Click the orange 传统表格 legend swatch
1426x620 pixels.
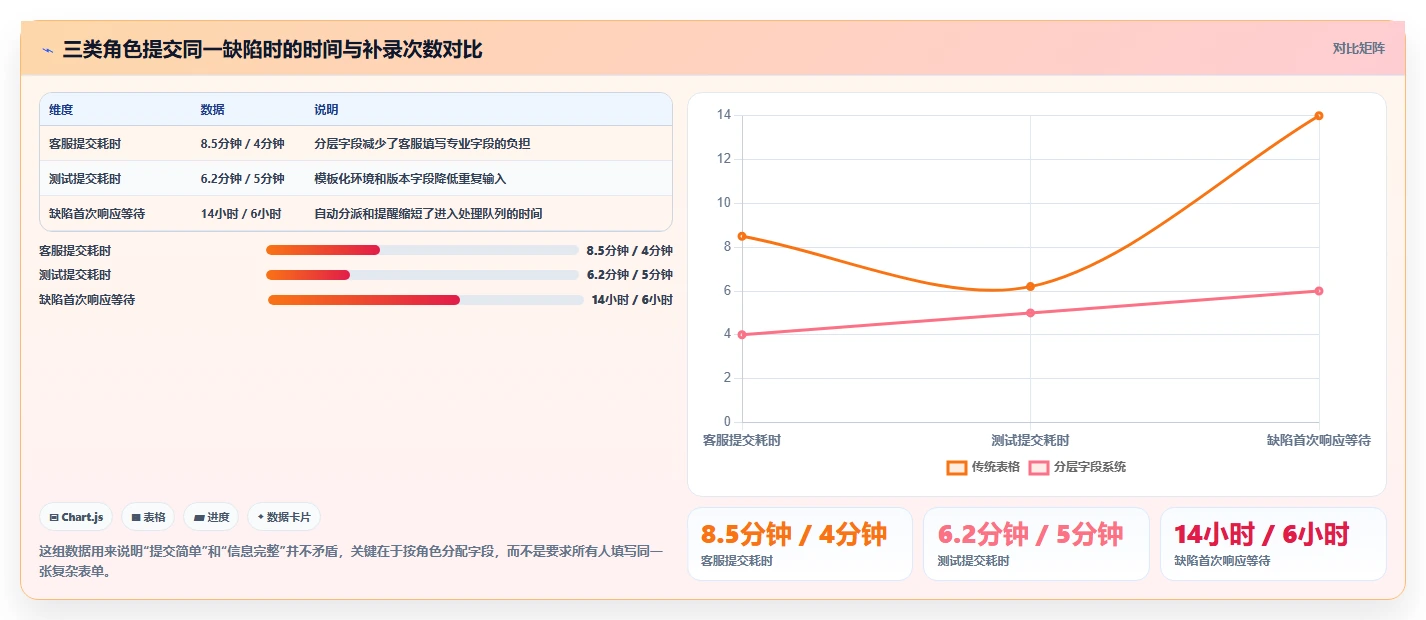click(957, 467)
